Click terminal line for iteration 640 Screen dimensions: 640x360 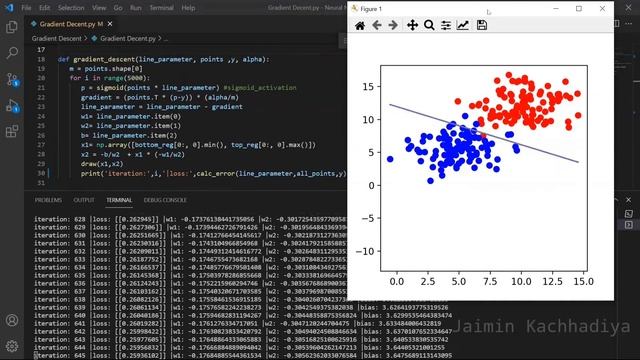click(x=243, y=316)
